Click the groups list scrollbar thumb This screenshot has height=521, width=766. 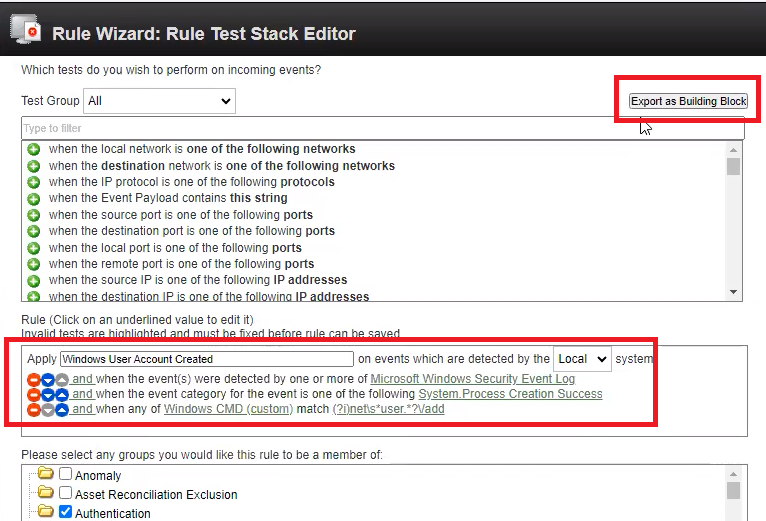point(733,491)
